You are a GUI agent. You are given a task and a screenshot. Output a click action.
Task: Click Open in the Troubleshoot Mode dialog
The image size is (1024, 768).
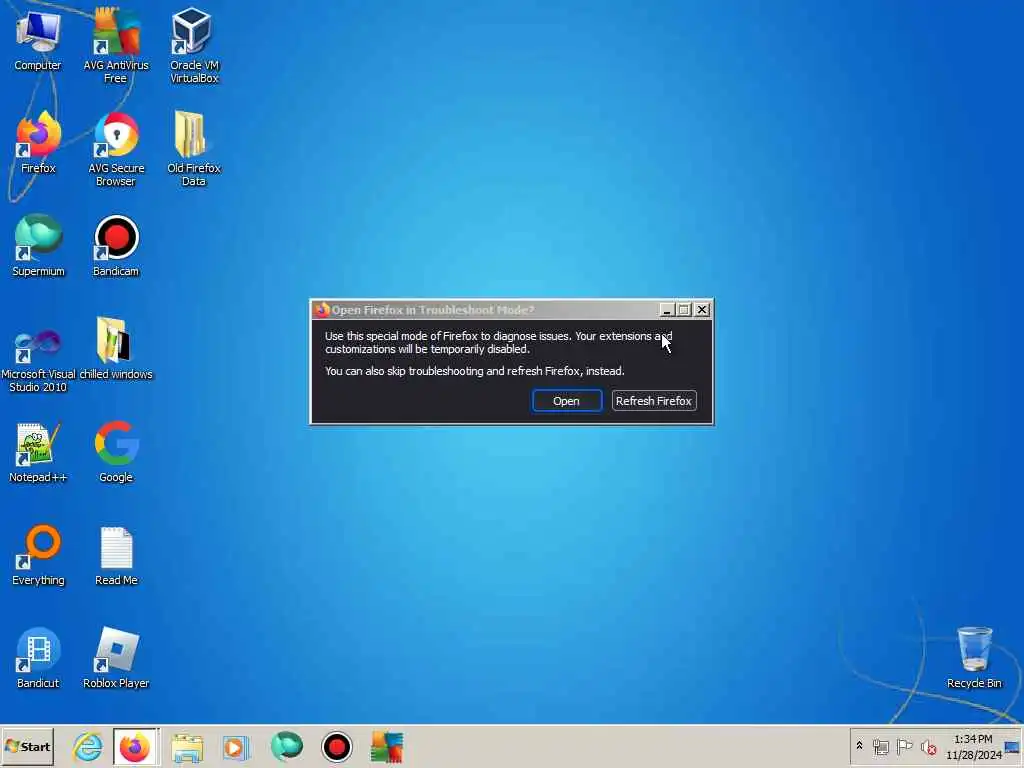pos(566,401)
